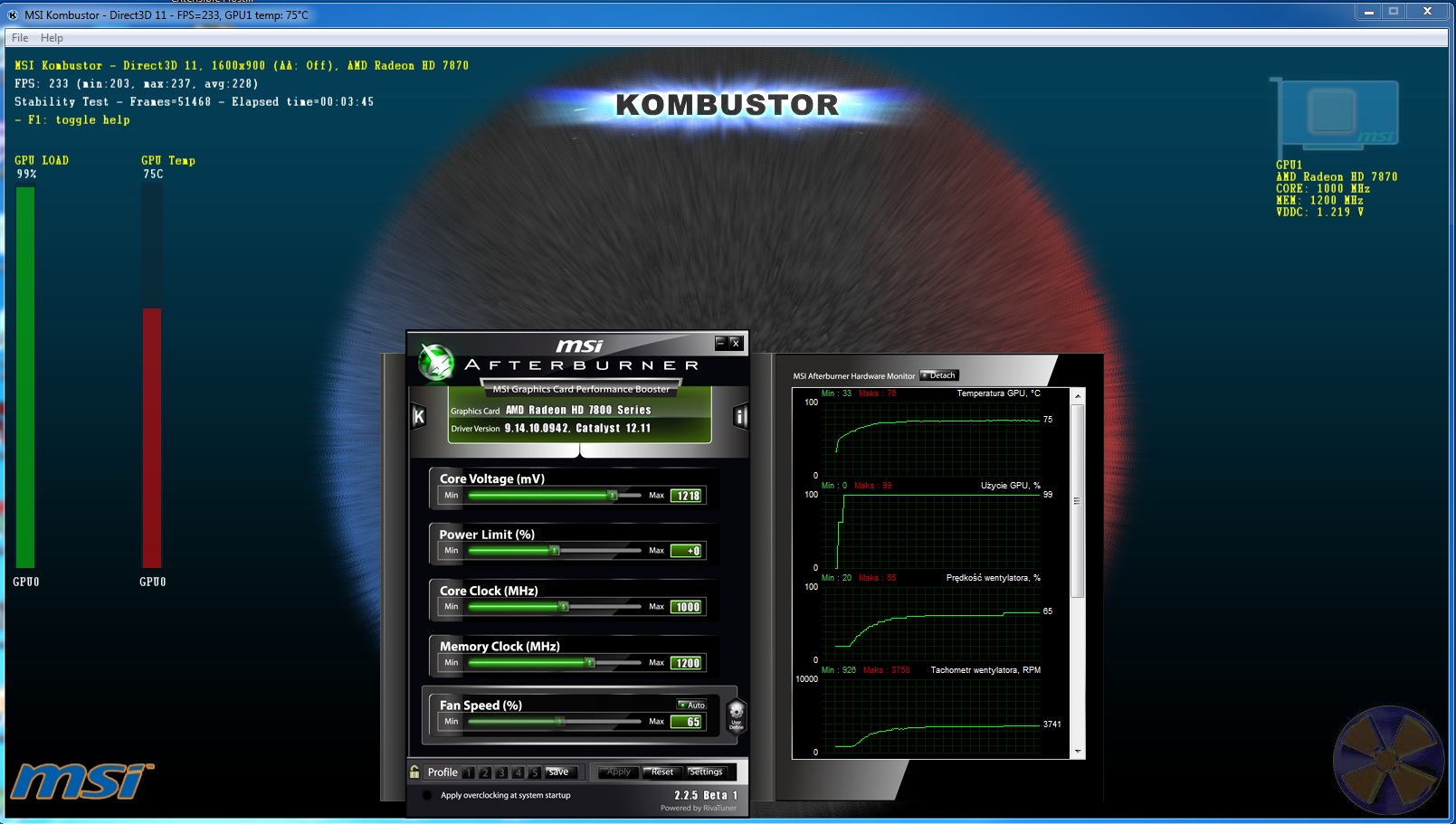Click the driver version text 9.14.10.0942
Viewport: 1456px width, 824px height.
(x=537, y=428)
